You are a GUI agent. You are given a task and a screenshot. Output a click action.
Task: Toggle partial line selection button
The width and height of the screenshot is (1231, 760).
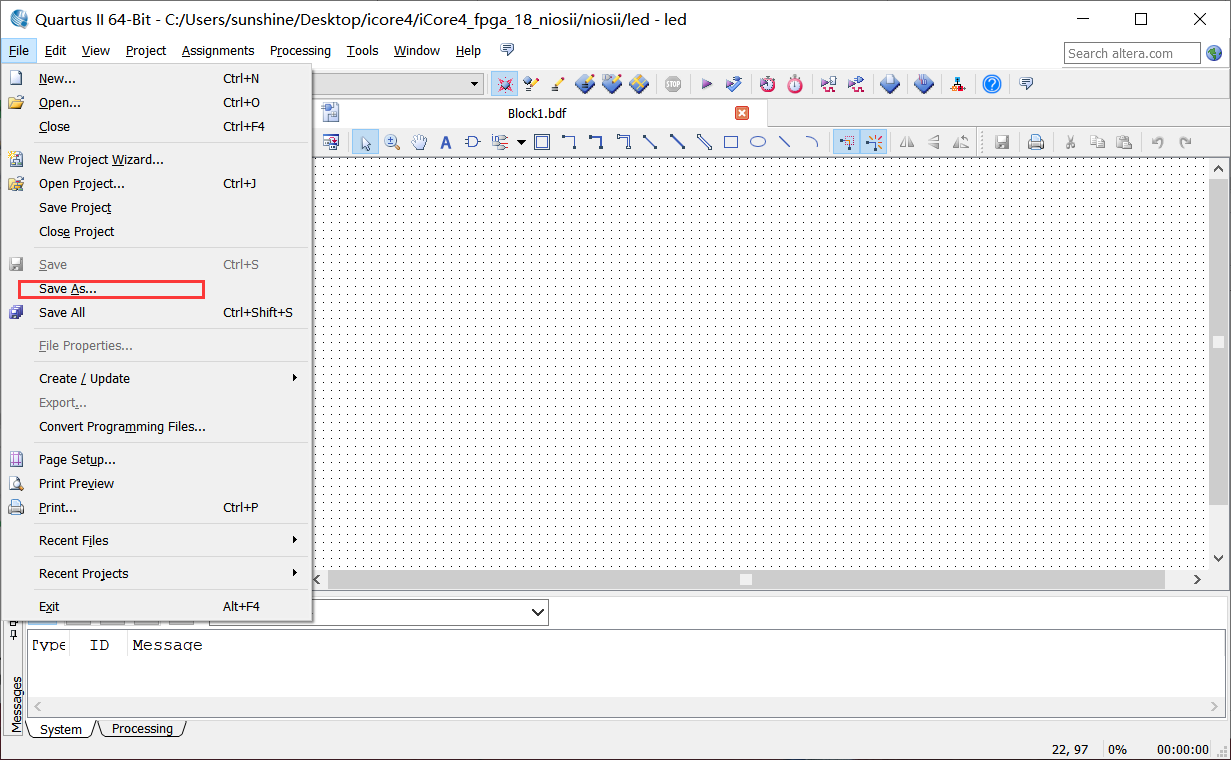pyautogui.click(x=874, y=142)
